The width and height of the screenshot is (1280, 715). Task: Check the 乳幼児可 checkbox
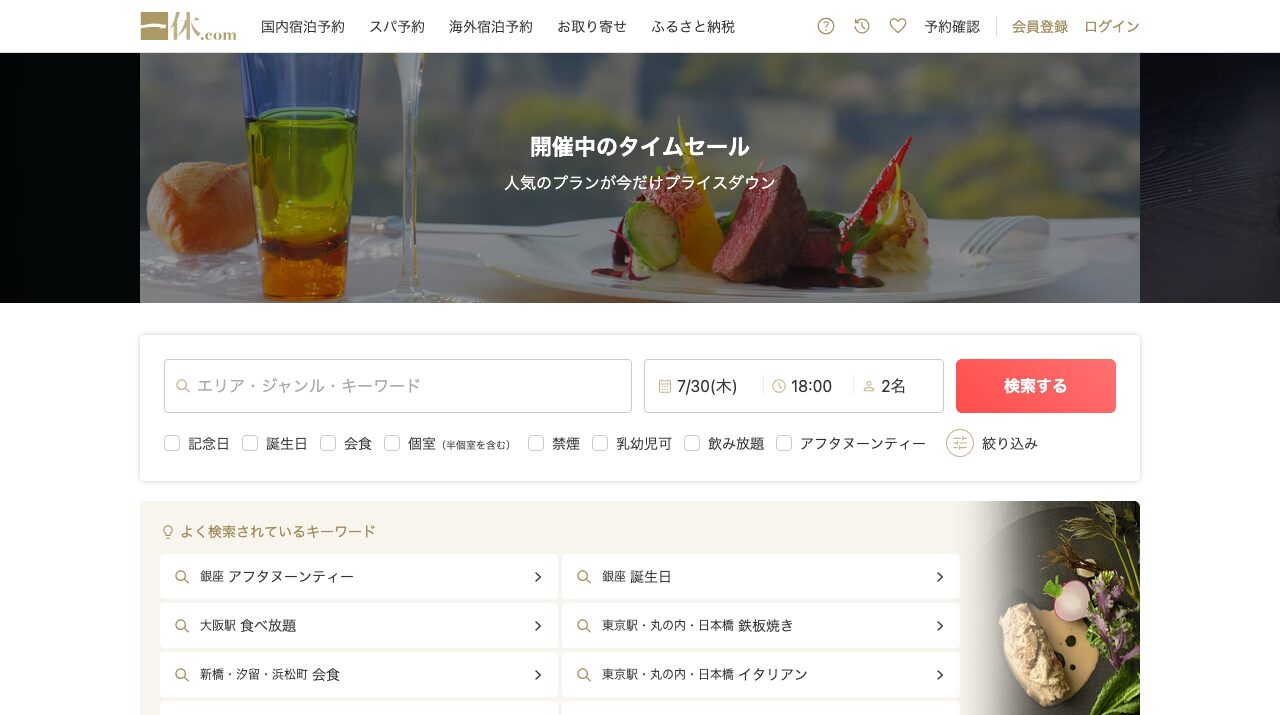point(600,443)
